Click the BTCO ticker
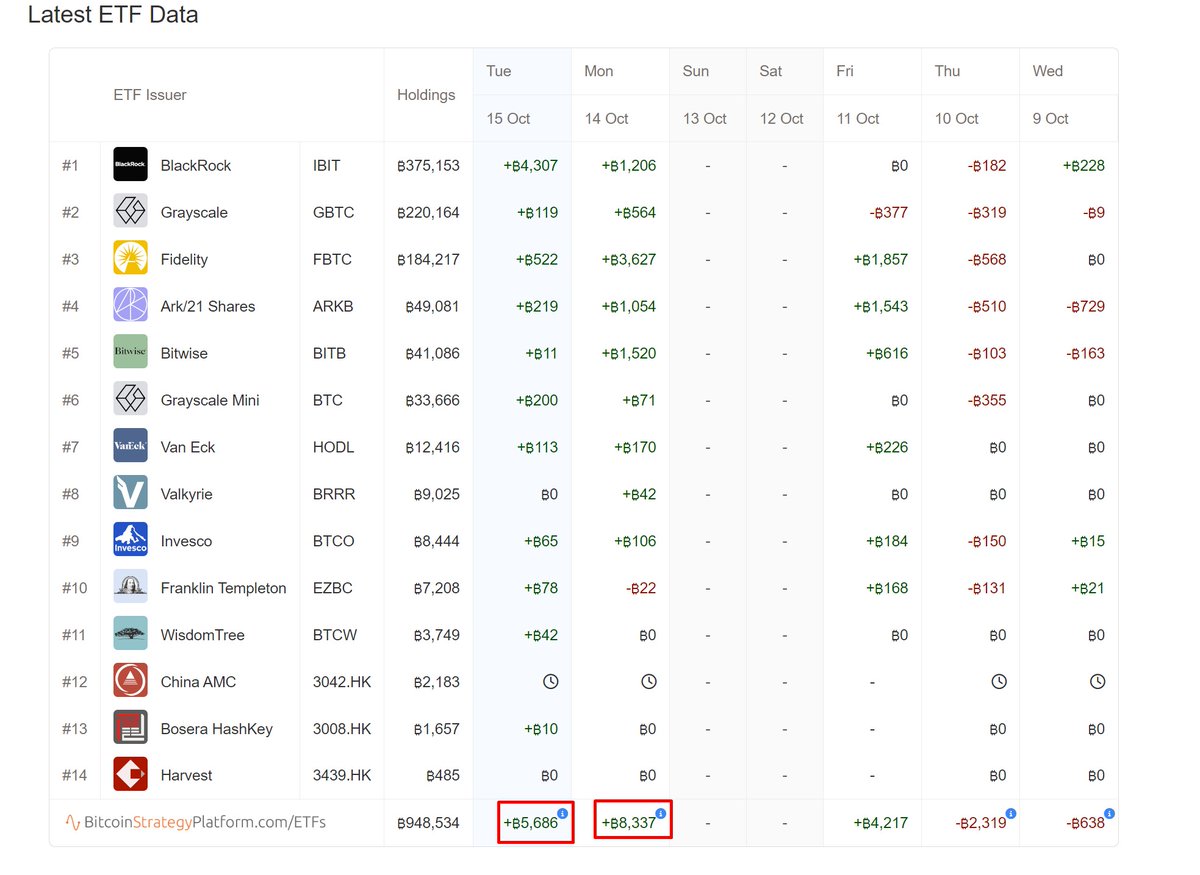 click(x=333, y=541)
